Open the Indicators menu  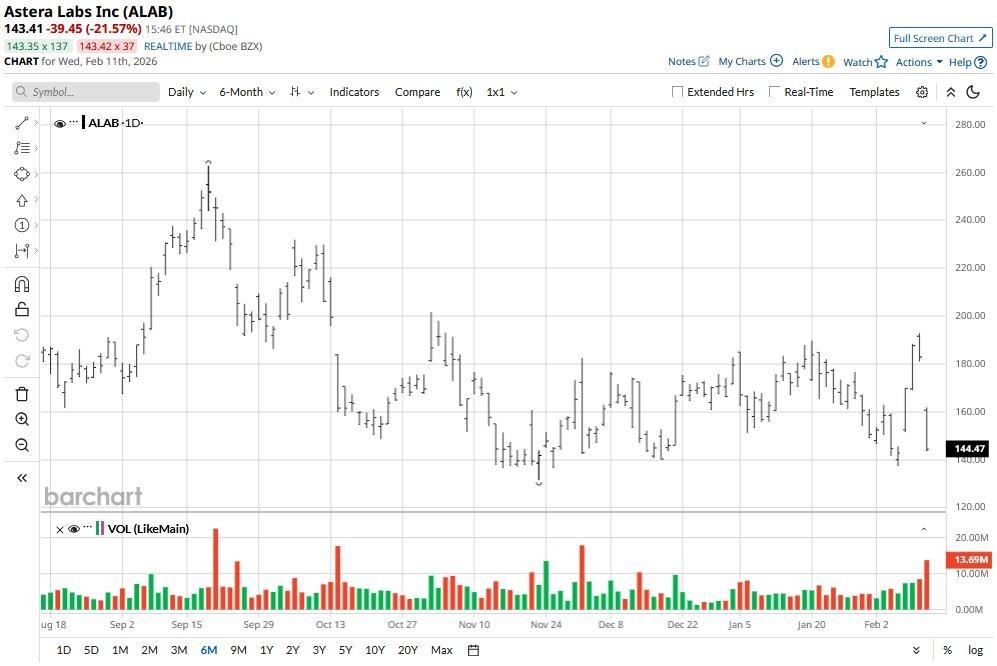click(x=354, y=92)
